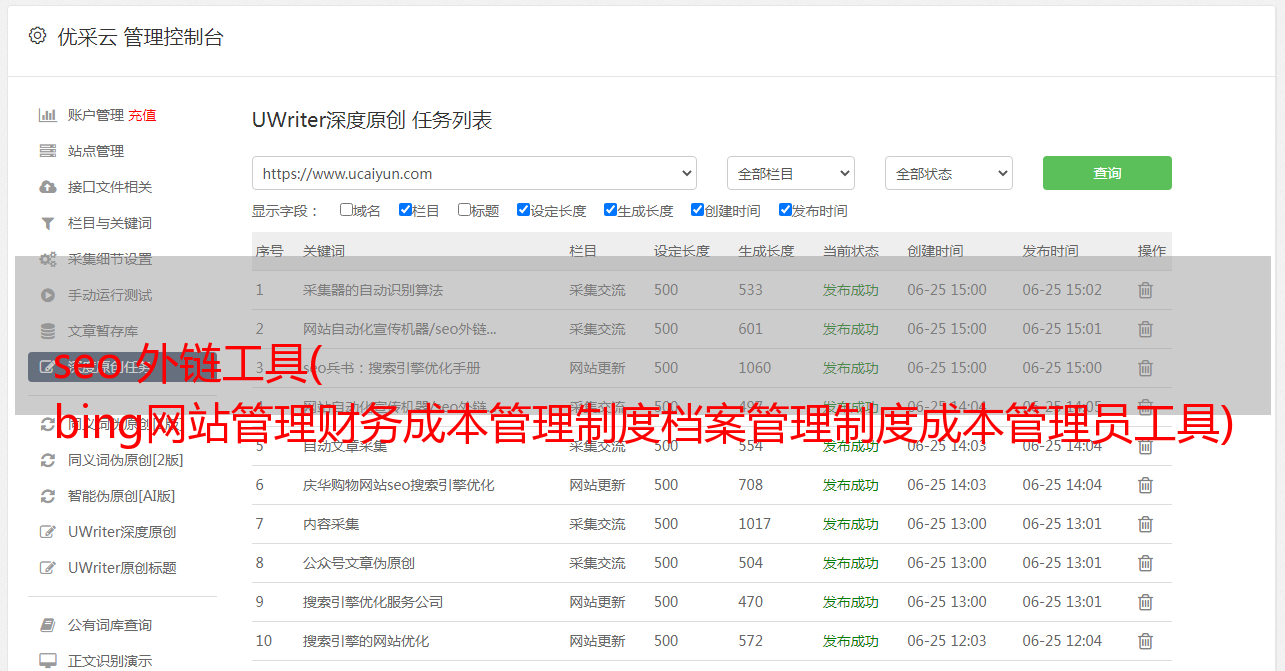Click the bar-chart icon for 账户管理
The width and height of the screenshot is (1285, 671).
tap(47, 115)
